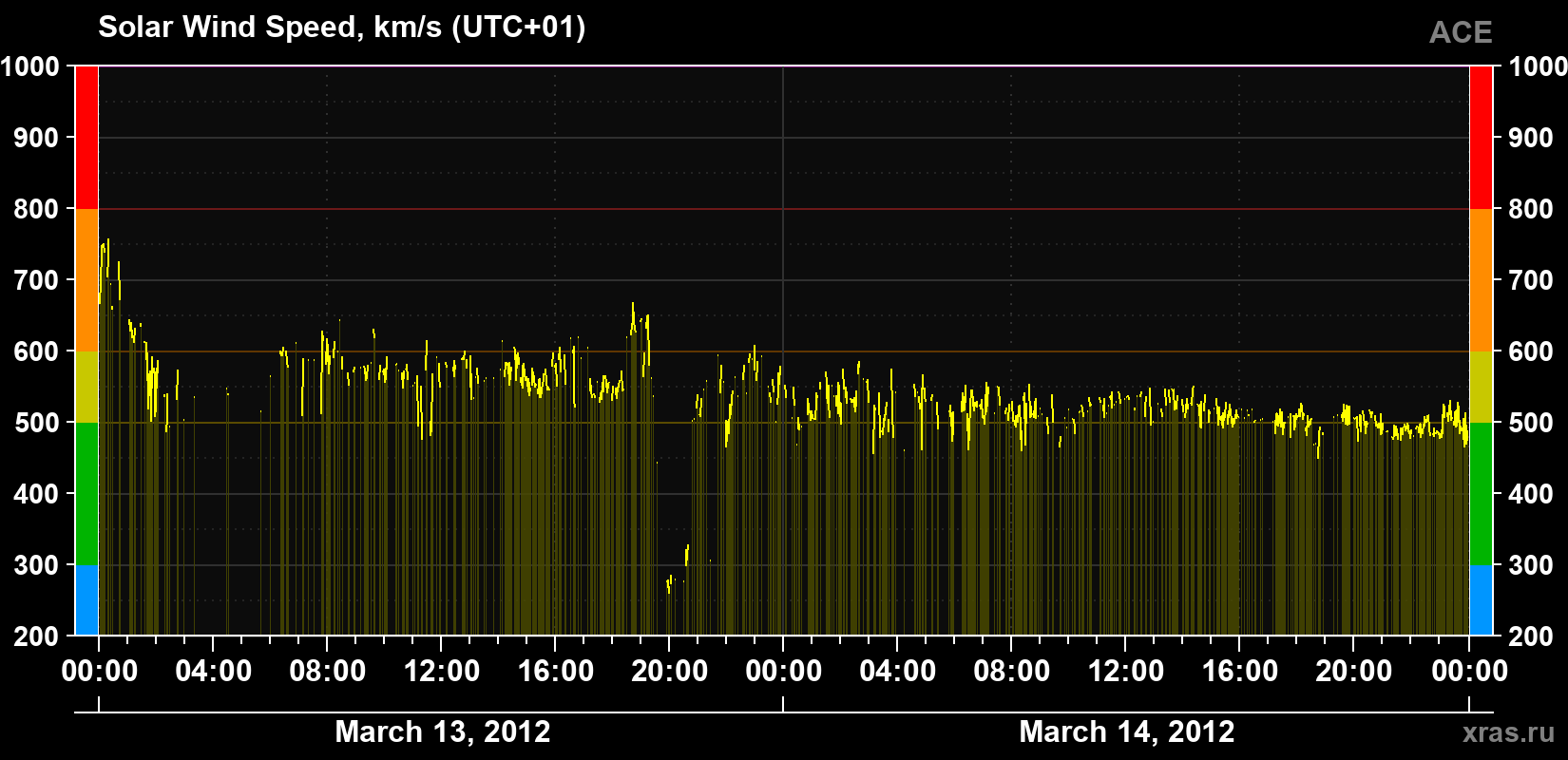Click the orange band on left speed scale
Viewport: 1568px width, 760px height.
click(x=86, y=280)
